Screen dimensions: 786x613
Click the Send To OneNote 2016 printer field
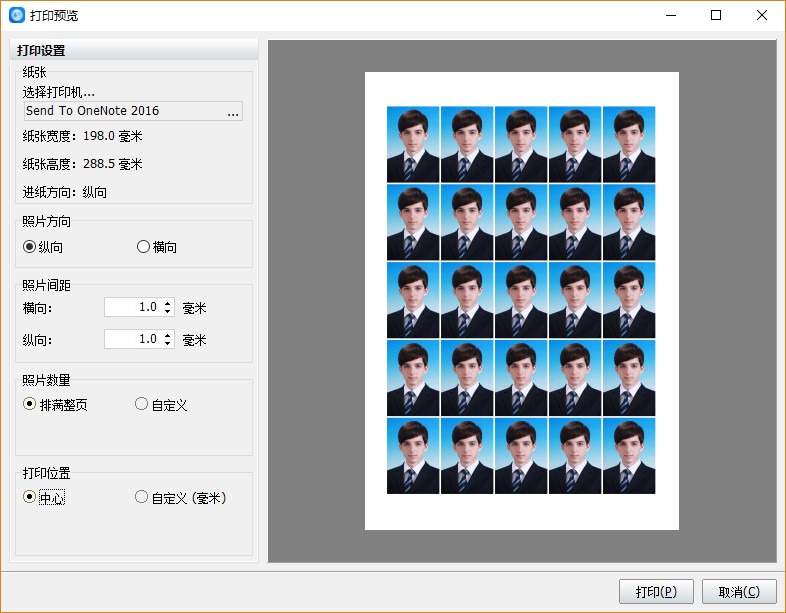[122, 111]
